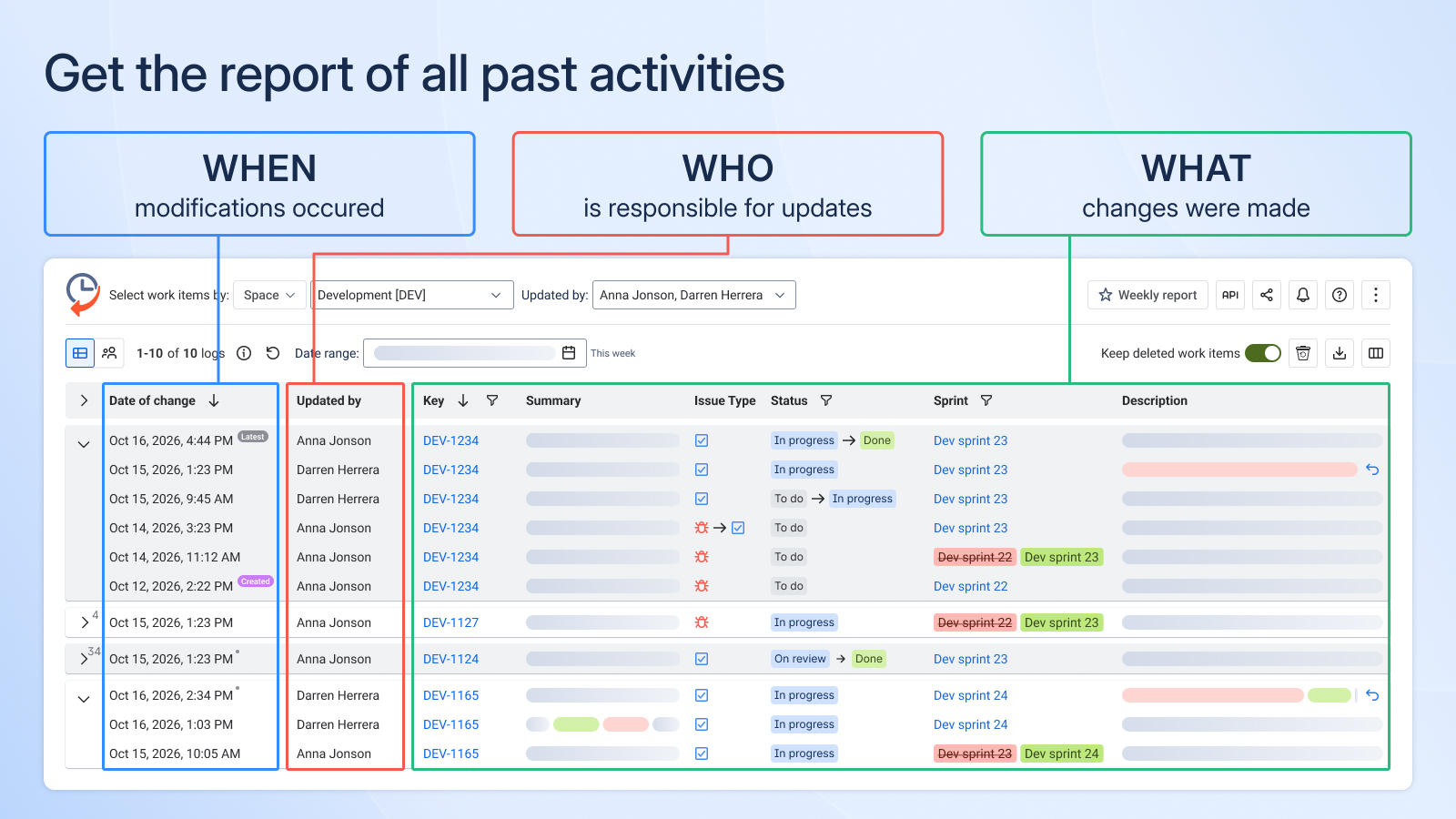Click Dev sprint 22 link on Oct 12 row
This screenshot has width=1456, height=819.
pos(970,586)
